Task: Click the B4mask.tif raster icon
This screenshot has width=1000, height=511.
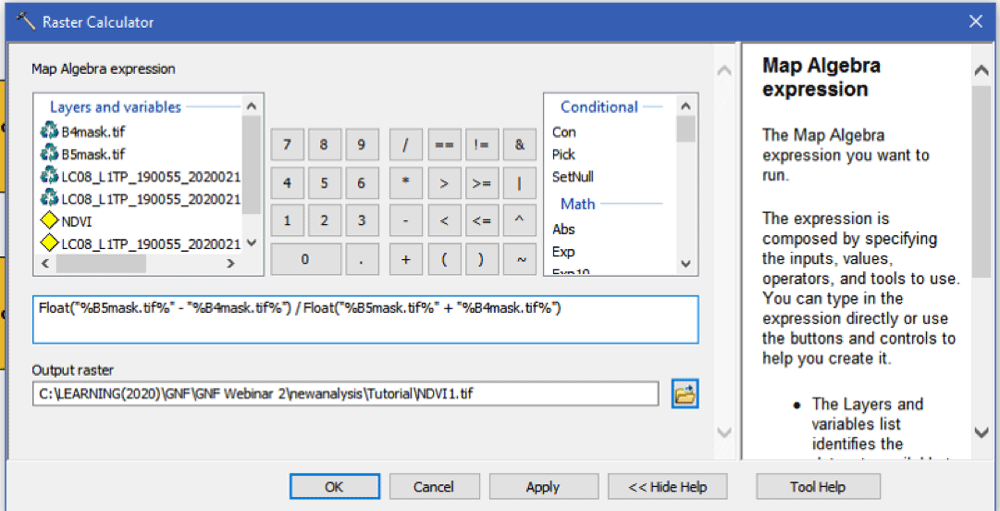Action: [48, 131]
